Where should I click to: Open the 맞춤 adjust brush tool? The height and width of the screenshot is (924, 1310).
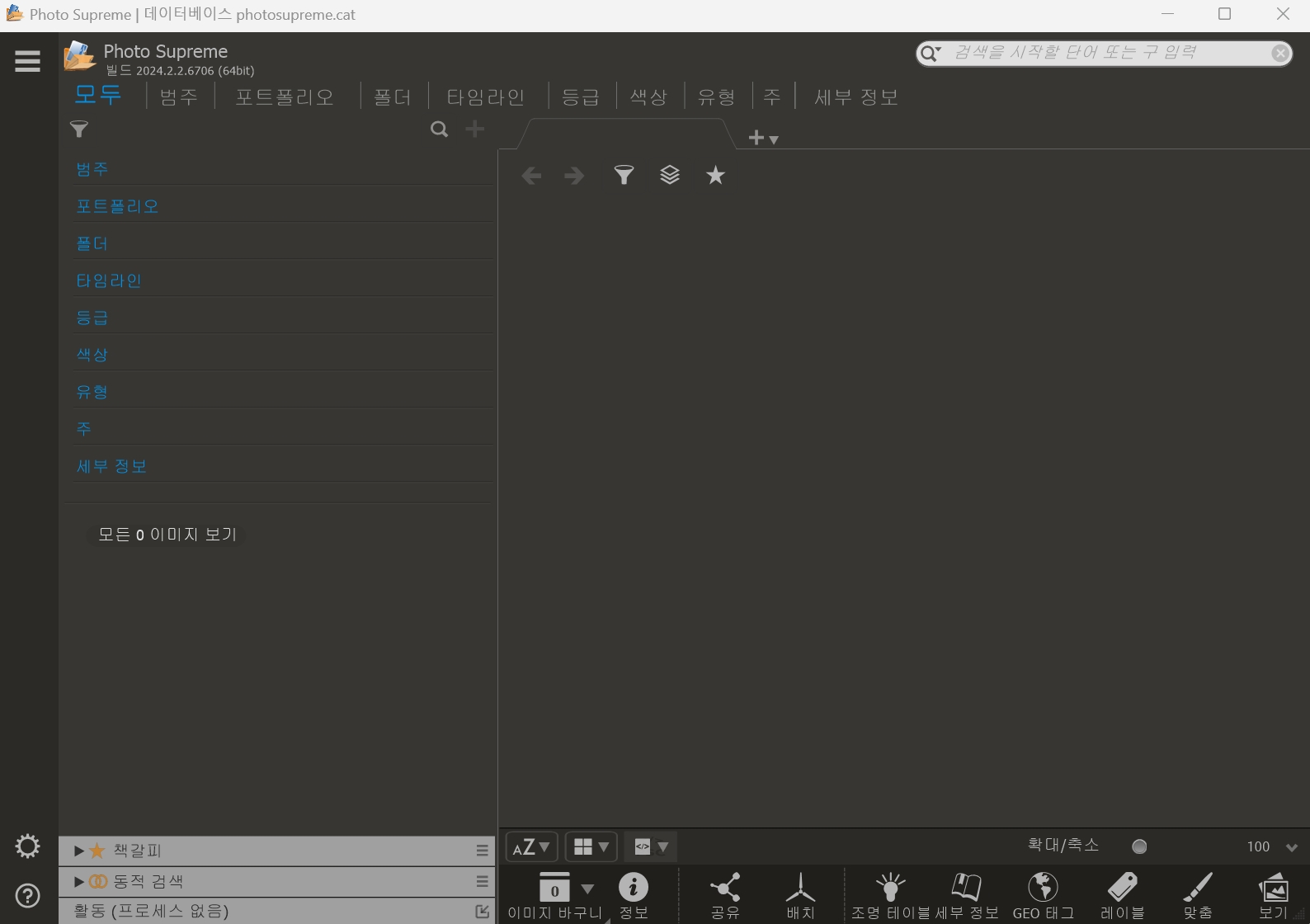1197,895
